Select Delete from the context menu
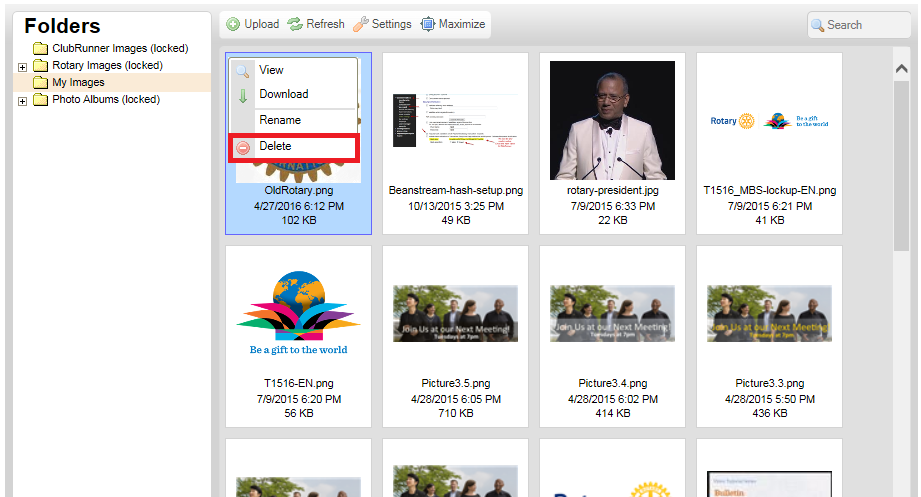The image size is (921, 497). [276, 146]
